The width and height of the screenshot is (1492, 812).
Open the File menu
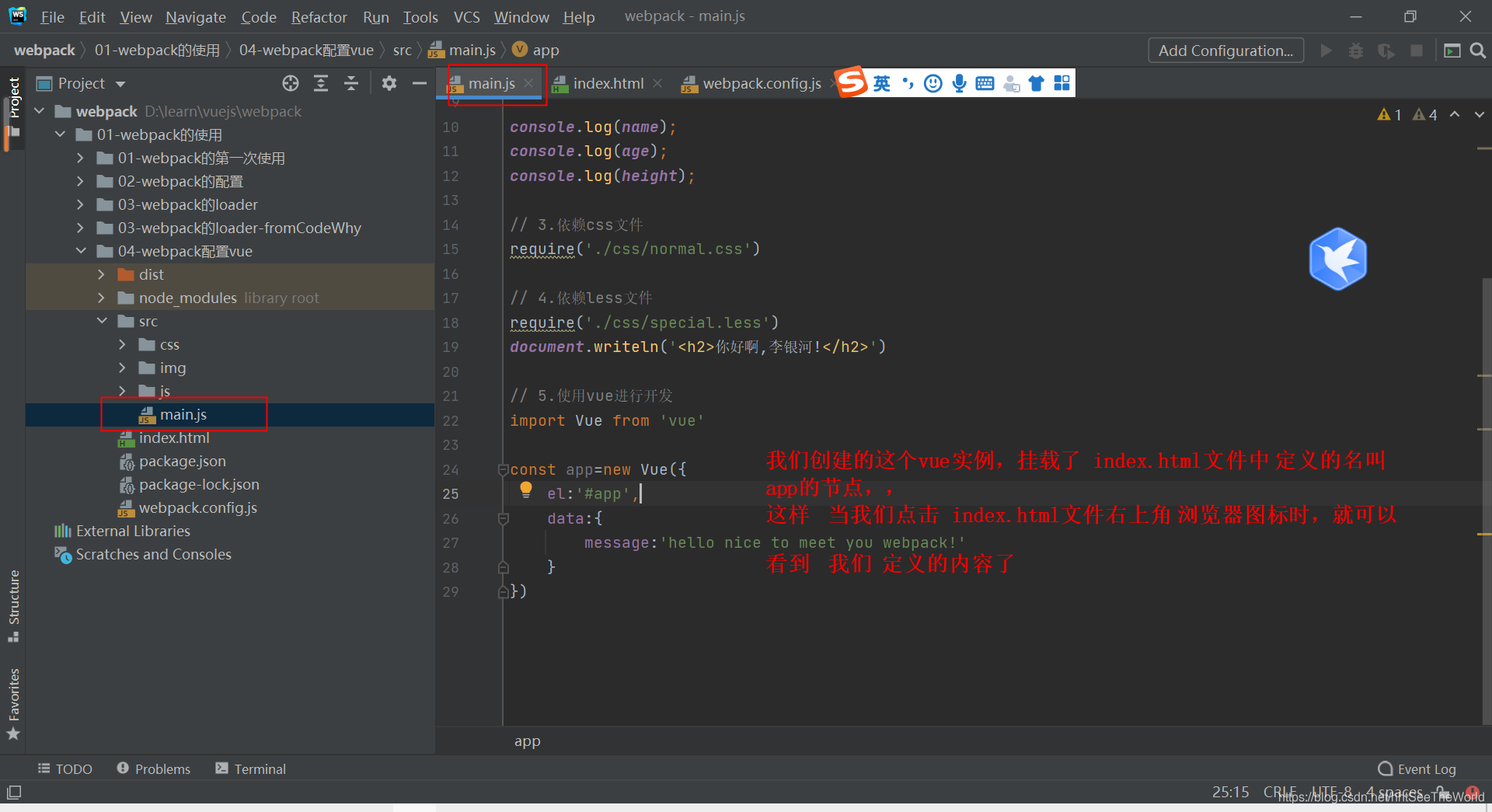pos(52,17)
